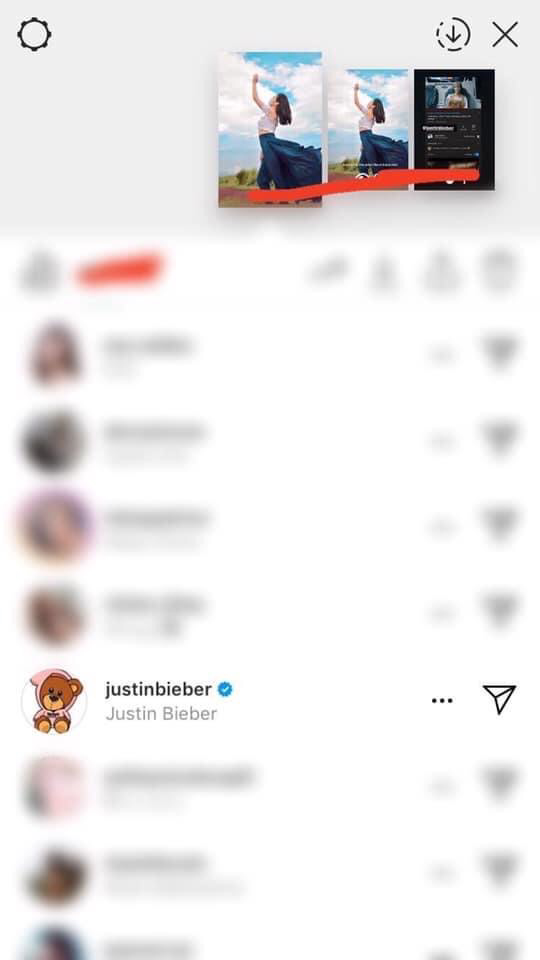
Task: Send a message to justinbieber via paper plane
Action: (x=500, y=699)
